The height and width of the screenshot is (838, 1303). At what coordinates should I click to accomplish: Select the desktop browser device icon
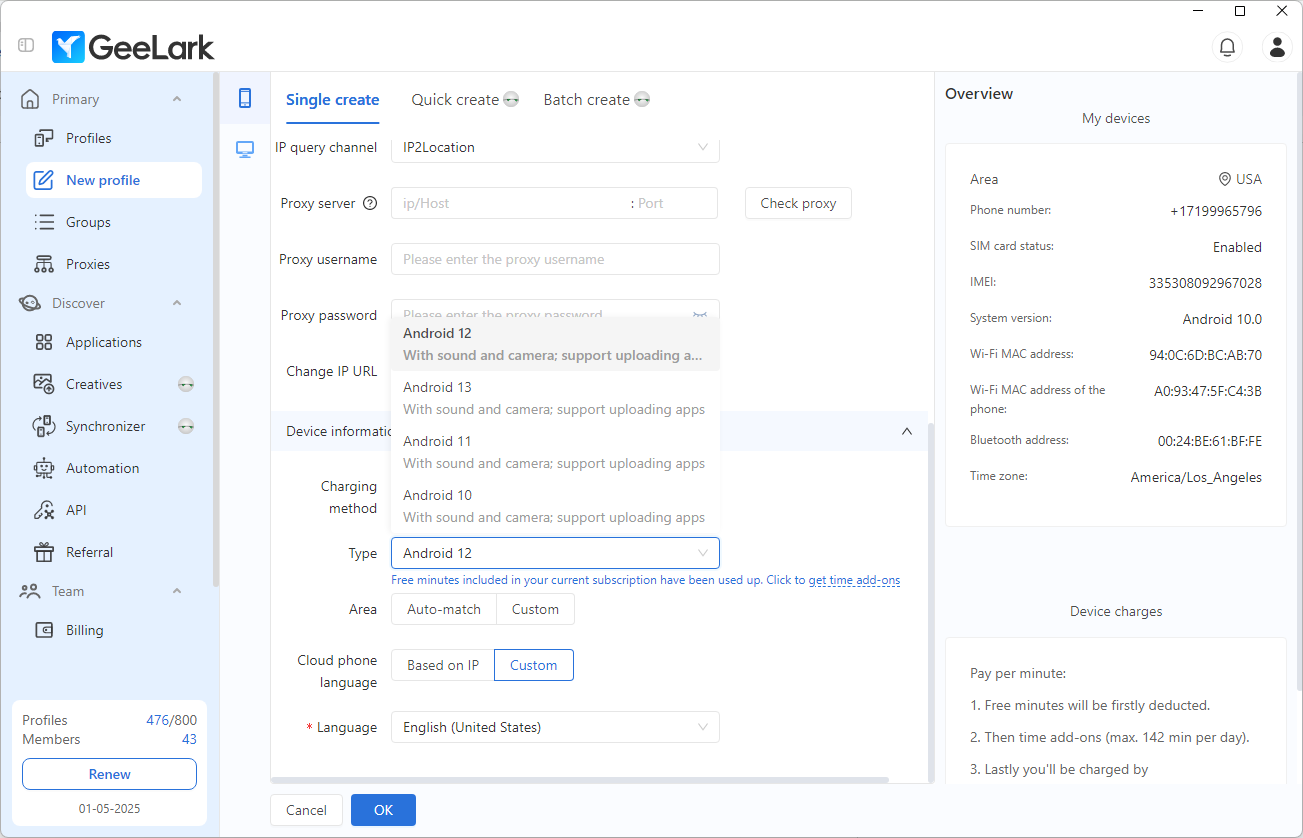coord(245,149)
